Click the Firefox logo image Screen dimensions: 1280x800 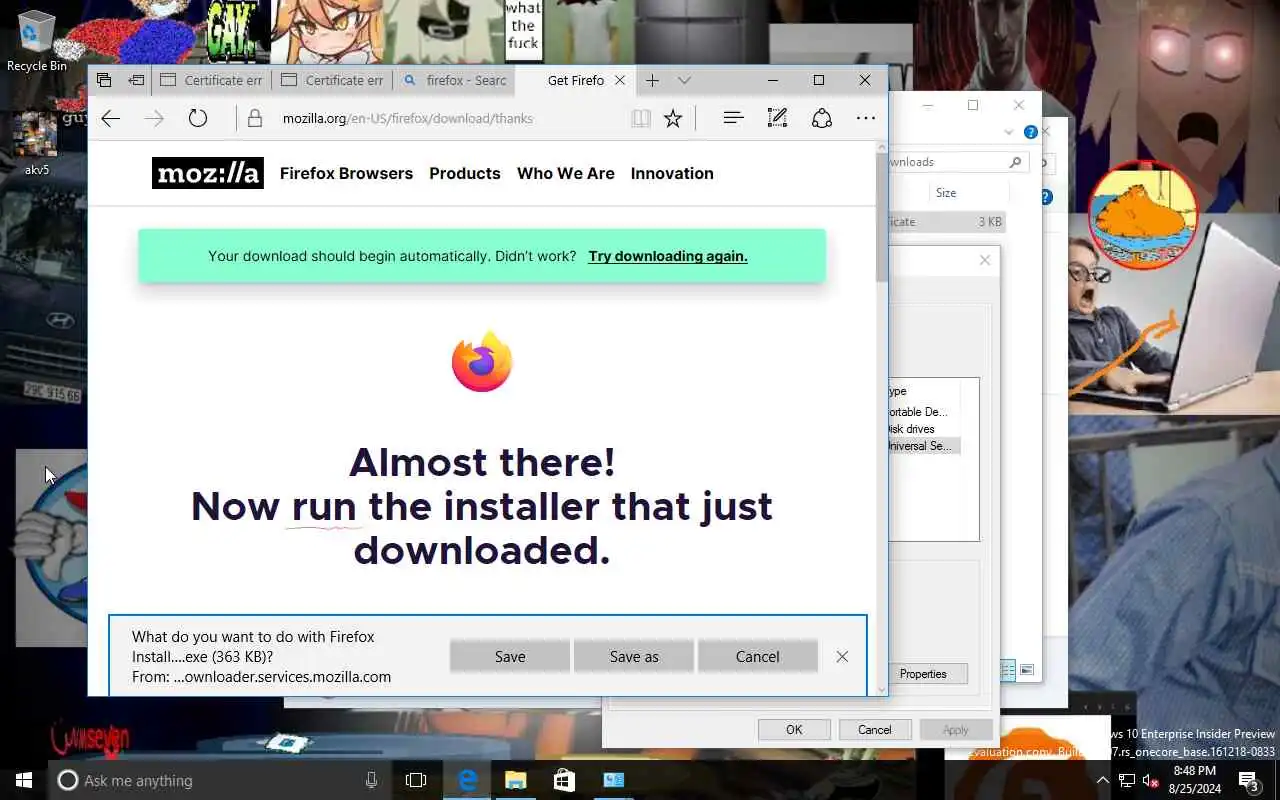point(482,361)
